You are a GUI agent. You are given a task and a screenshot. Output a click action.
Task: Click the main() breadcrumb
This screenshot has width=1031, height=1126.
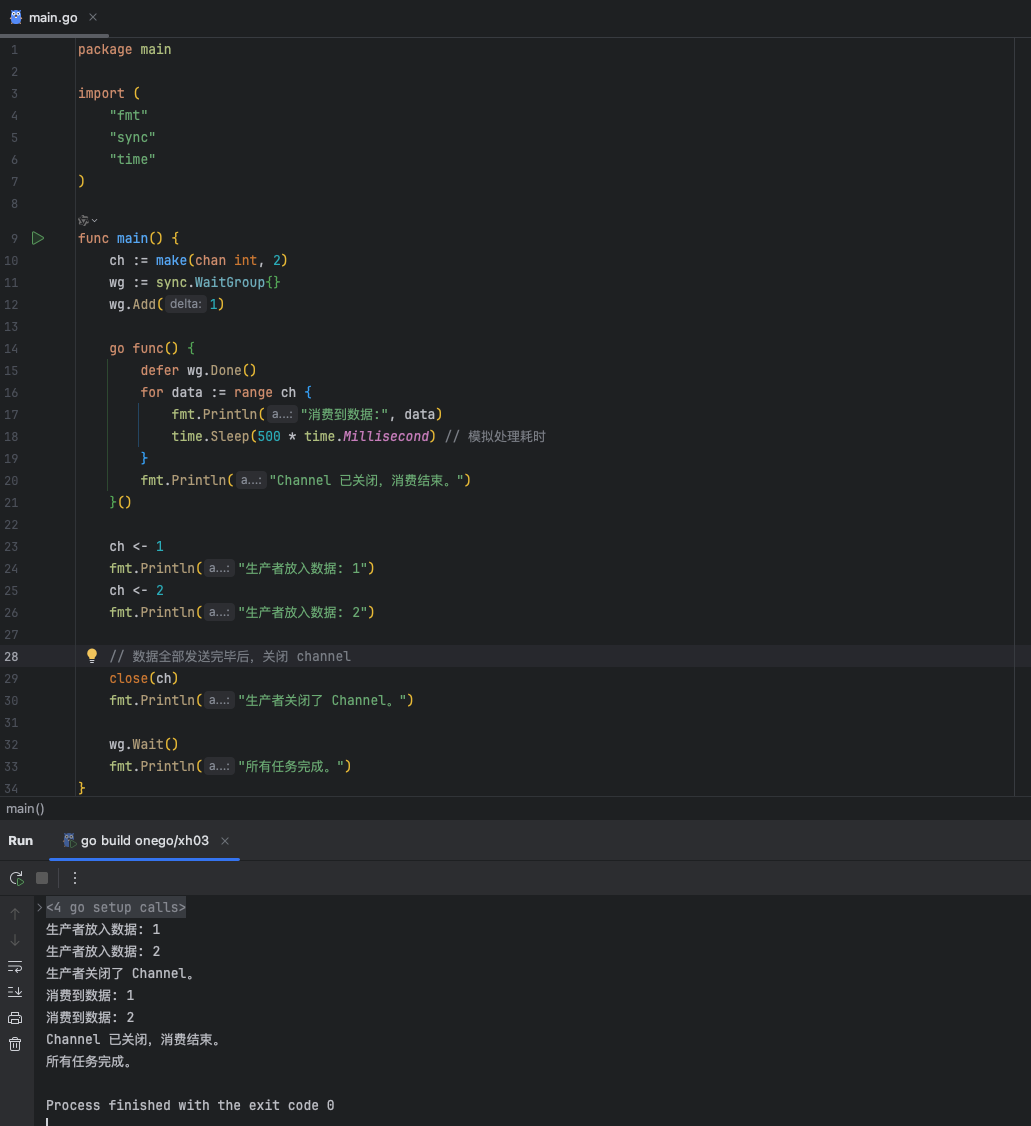pos(25,809)
